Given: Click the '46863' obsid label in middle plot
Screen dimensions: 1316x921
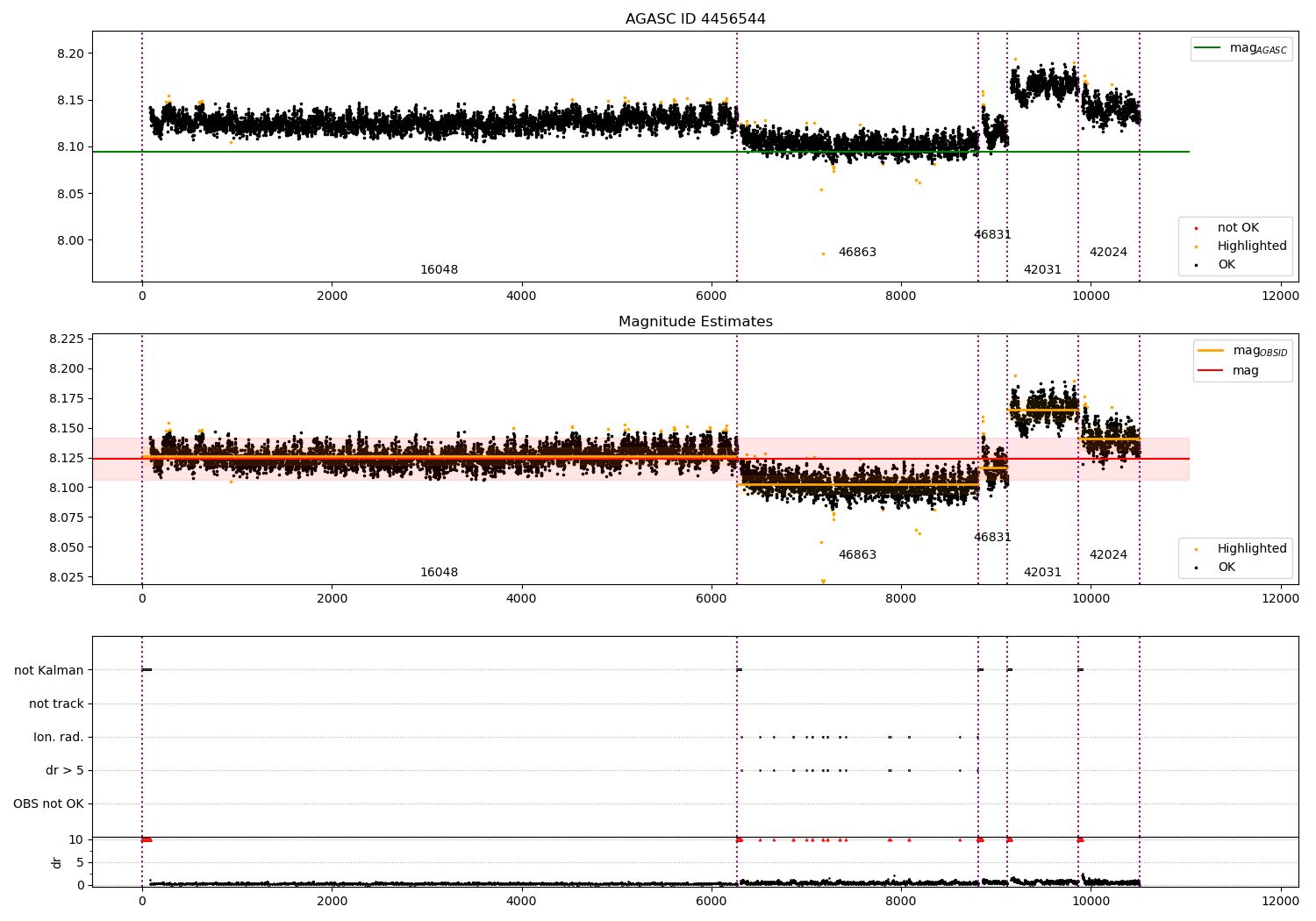Looking at the screenshot, I should click(857, 554).
